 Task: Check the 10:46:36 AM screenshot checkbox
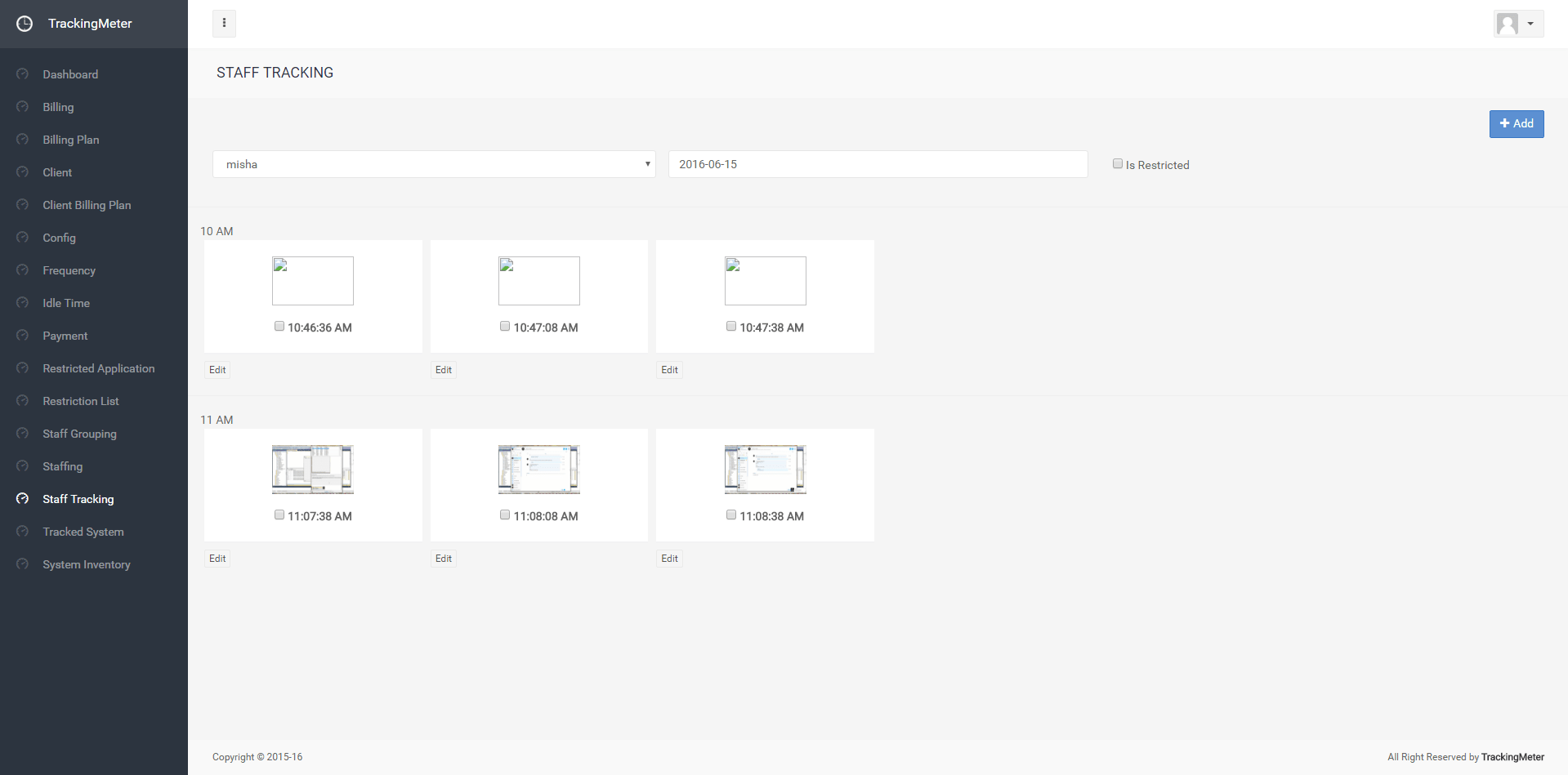tap(279, 327)
